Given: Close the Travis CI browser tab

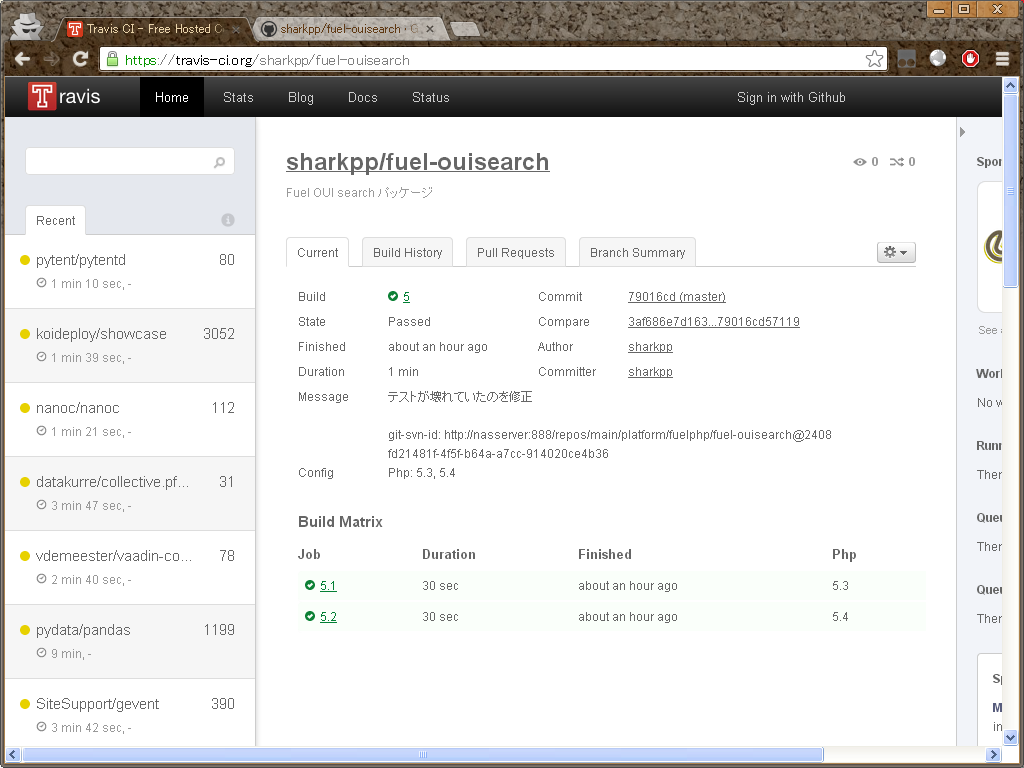Looking at the screenshot, I should tap(236, 29).
